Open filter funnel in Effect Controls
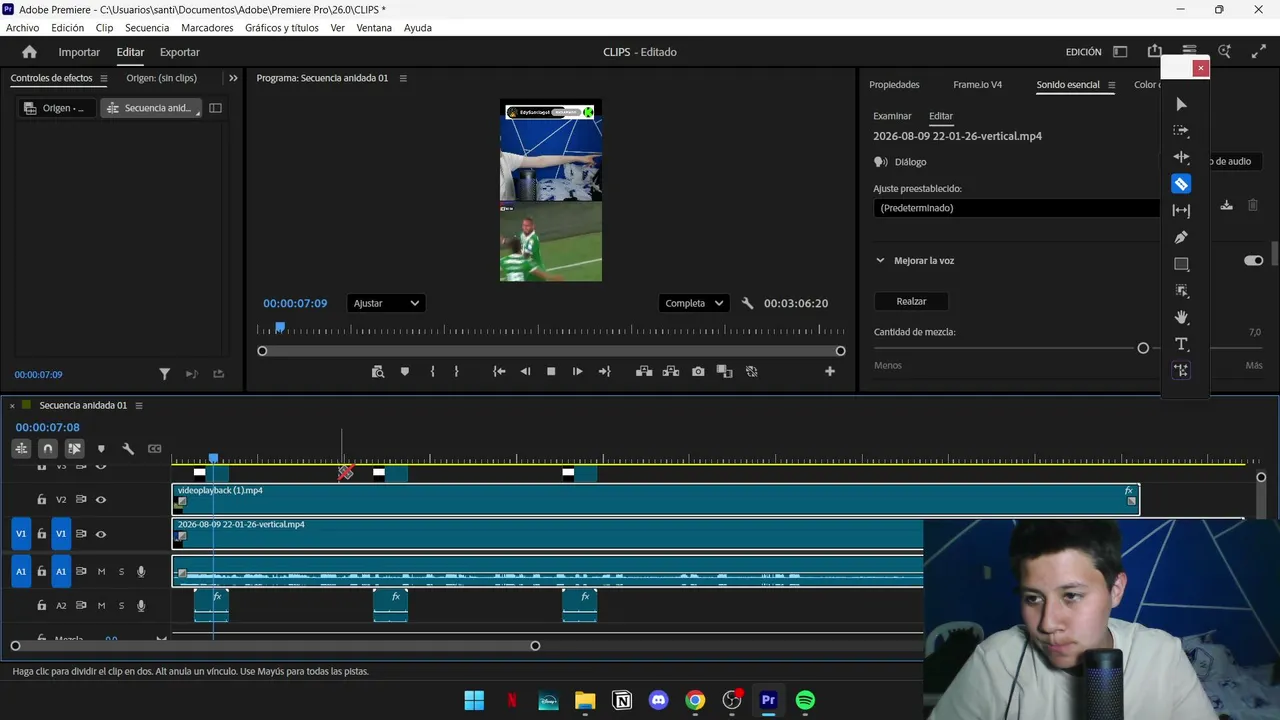Viewport: 1280px width, 720px height. point(165,374)
